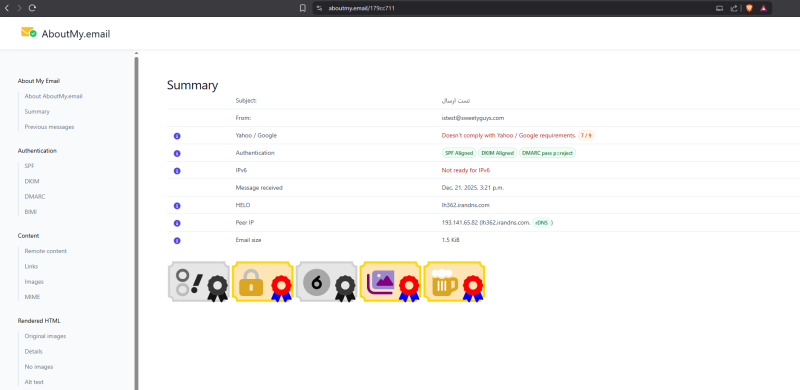Click the rDNS tag next to Peer IP
The image size is (800, 390).
[x=541, y=223]
